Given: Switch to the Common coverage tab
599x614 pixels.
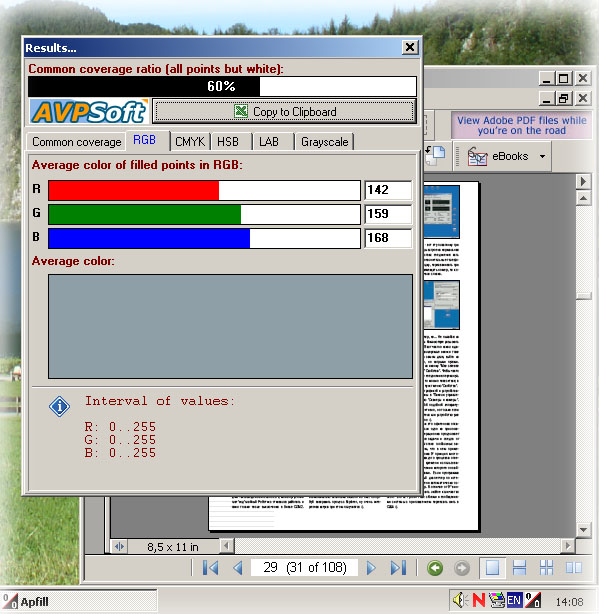Looking at the screenshot, I should pos(76,142).
